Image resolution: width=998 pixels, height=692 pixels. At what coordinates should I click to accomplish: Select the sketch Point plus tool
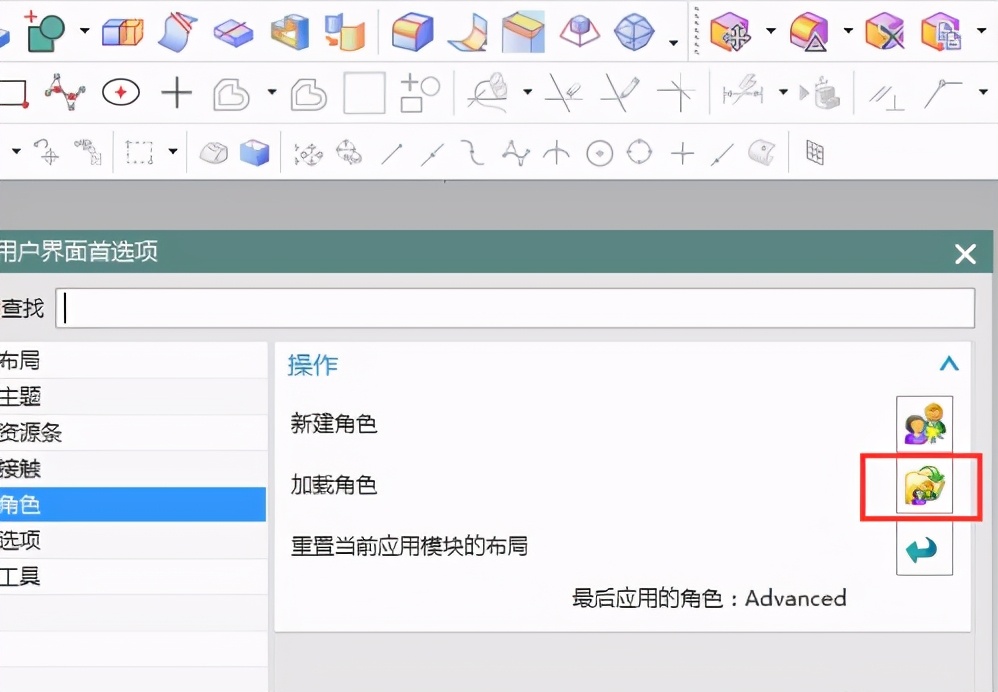point(176,93)
